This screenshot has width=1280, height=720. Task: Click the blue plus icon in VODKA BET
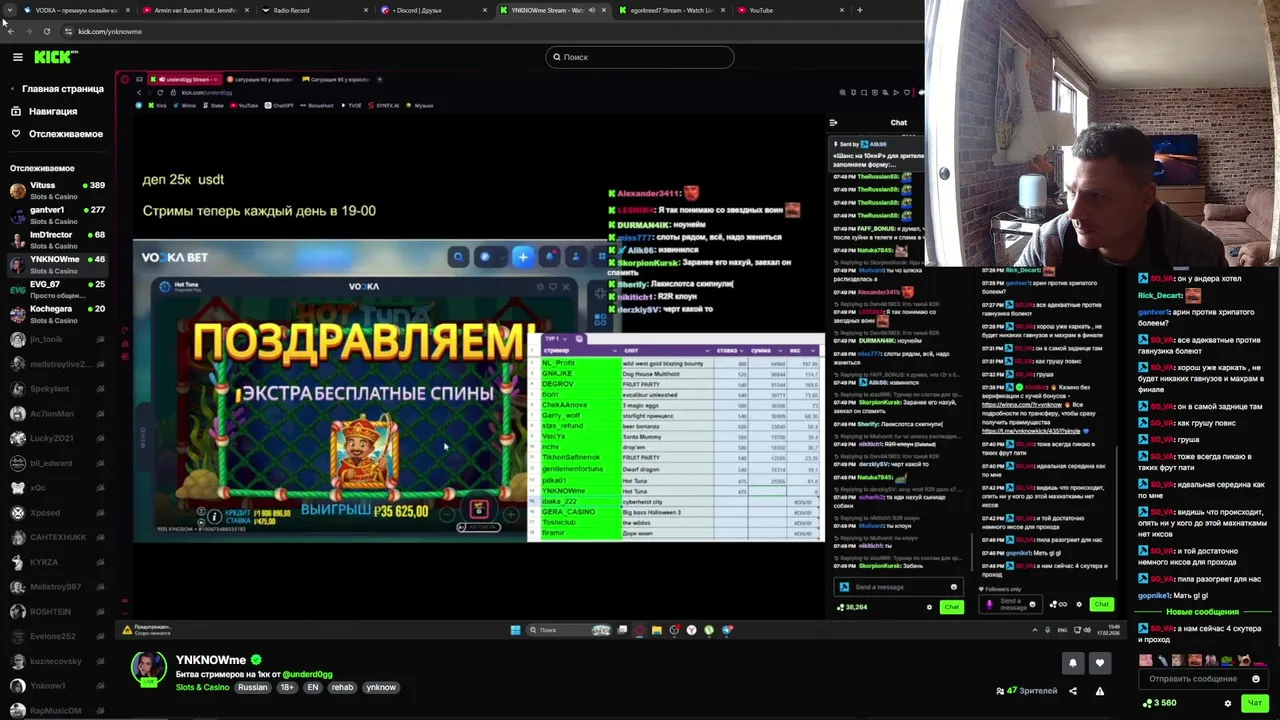tap(522, 257)
